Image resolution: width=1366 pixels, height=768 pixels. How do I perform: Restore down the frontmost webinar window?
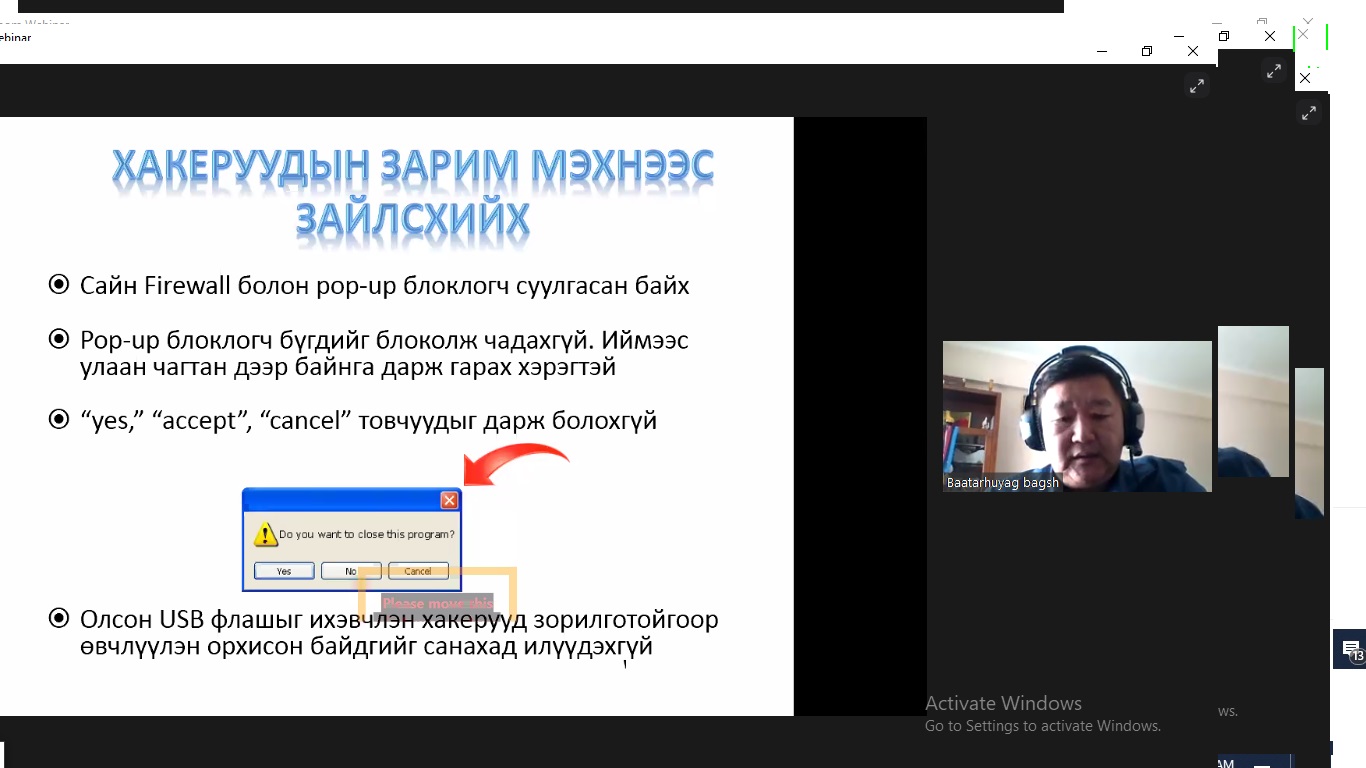1147,51
